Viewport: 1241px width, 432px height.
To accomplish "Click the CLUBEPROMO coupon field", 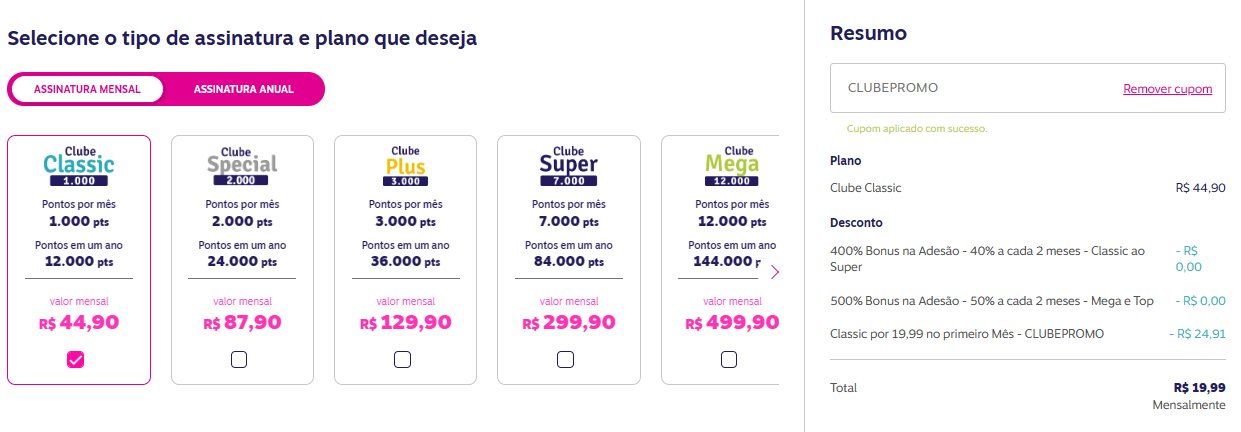I will pos(1027,88).
